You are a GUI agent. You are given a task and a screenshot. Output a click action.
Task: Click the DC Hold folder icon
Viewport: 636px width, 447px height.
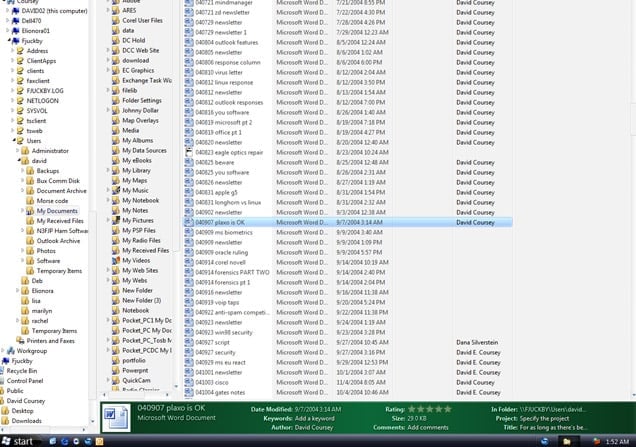pos(116,40)
